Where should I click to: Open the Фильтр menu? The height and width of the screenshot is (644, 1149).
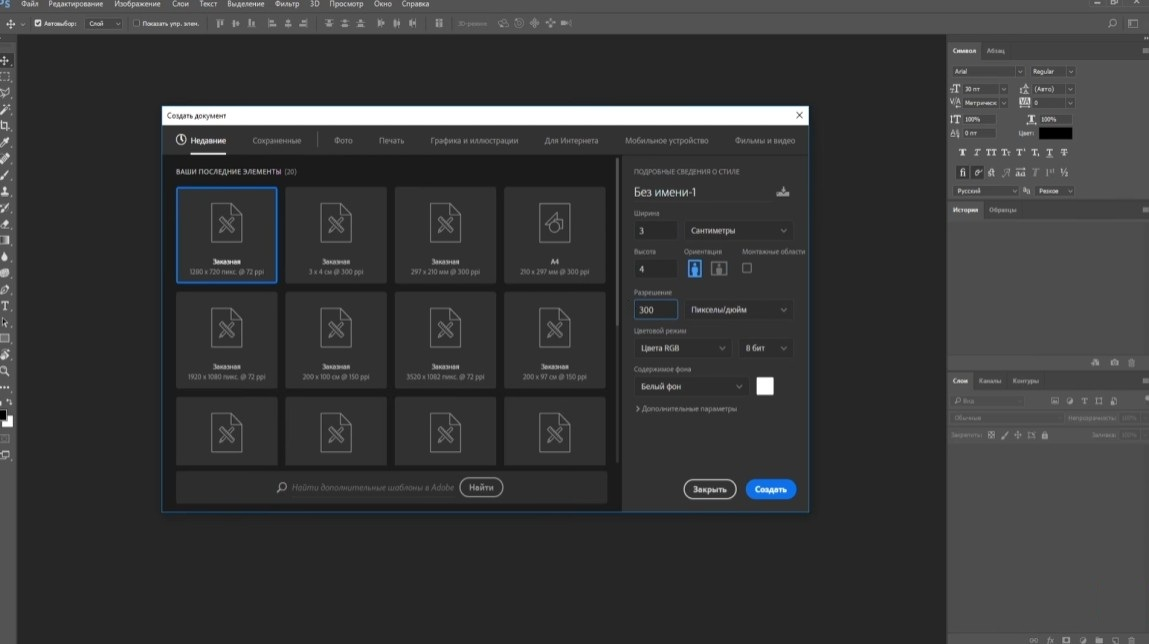point(287,4)
